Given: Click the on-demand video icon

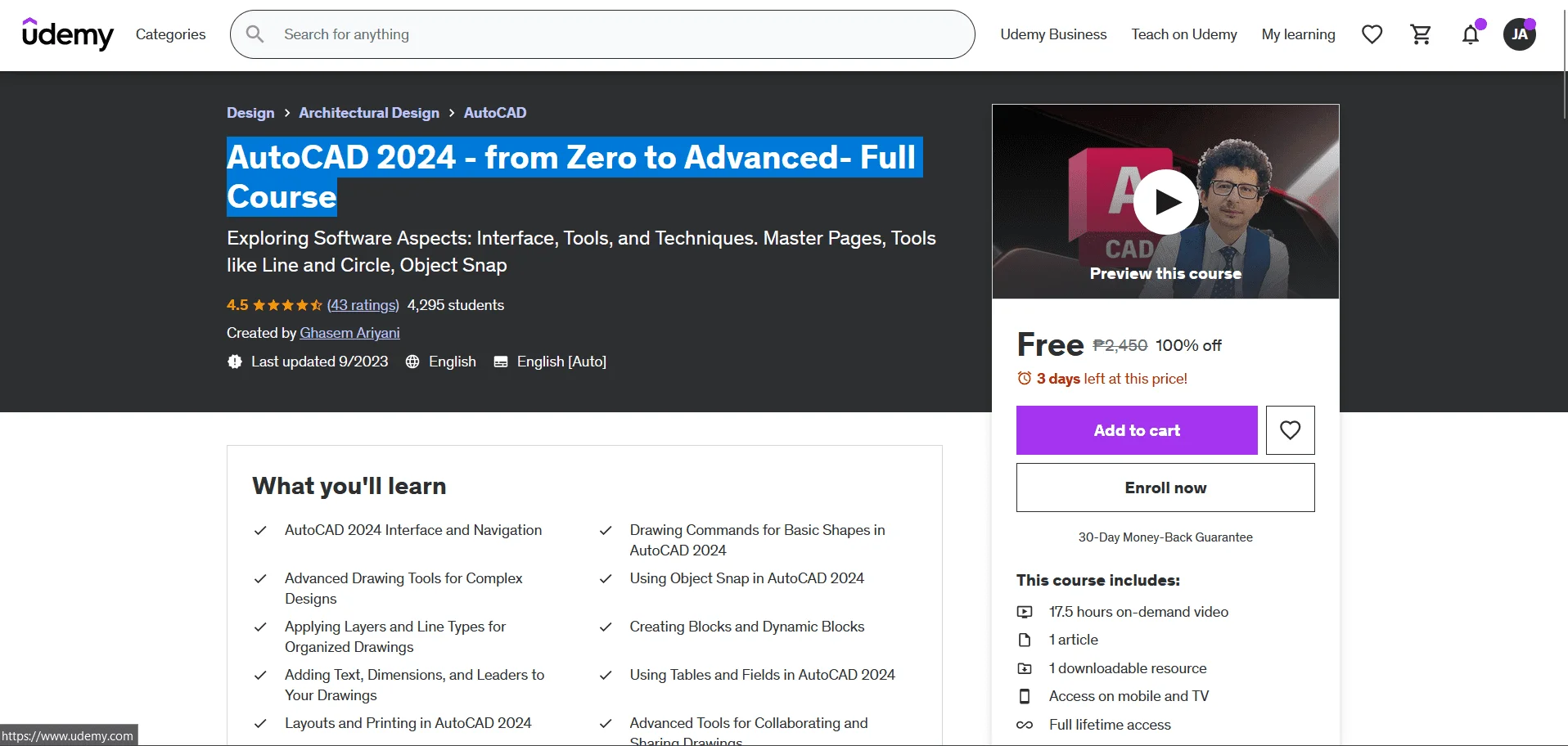Looking at the screenshot, I should pyautogui.click(x=1025, y=612).
